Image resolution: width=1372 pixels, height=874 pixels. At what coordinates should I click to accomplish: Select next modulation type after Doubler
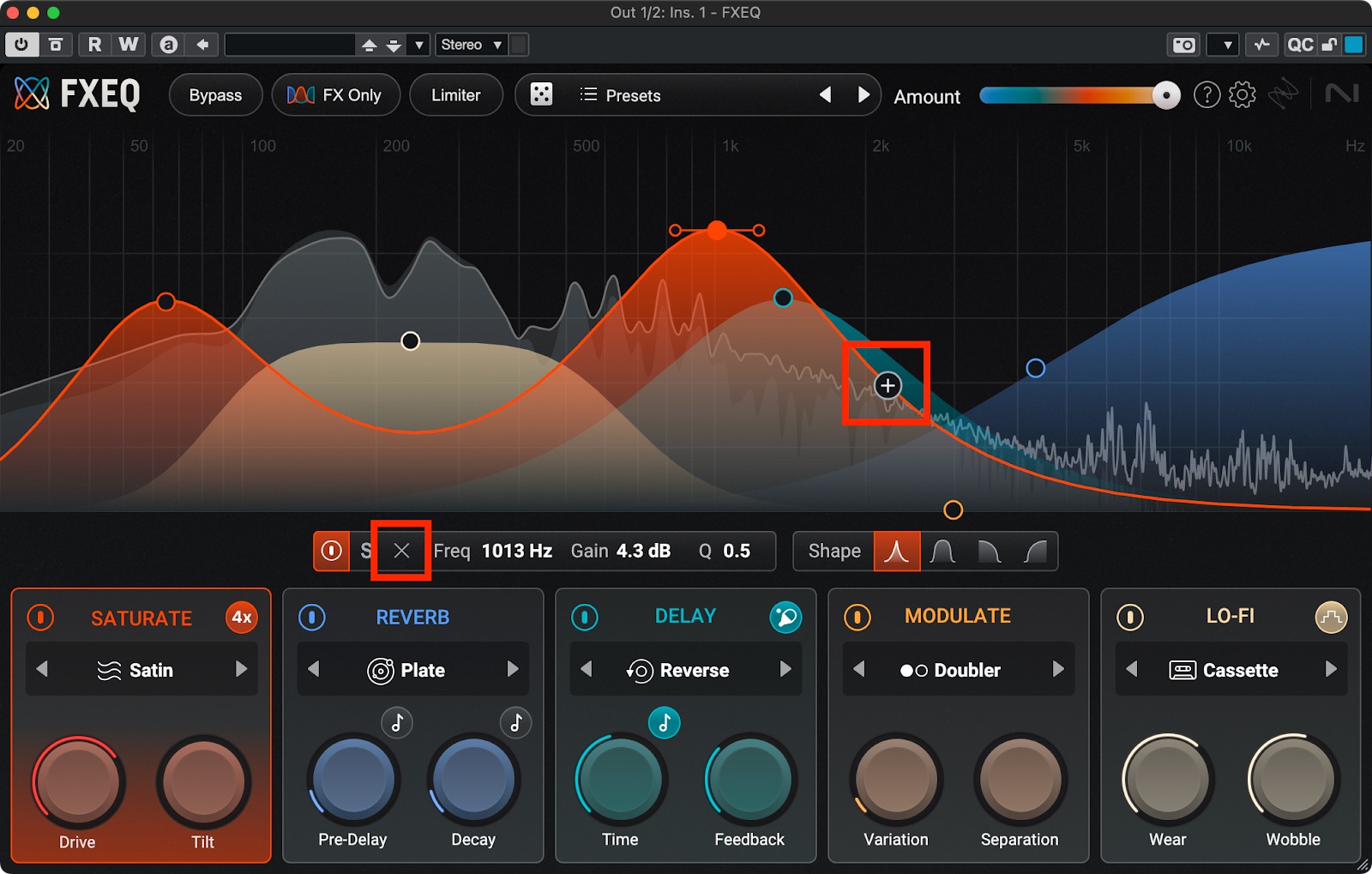[1058, 669]
